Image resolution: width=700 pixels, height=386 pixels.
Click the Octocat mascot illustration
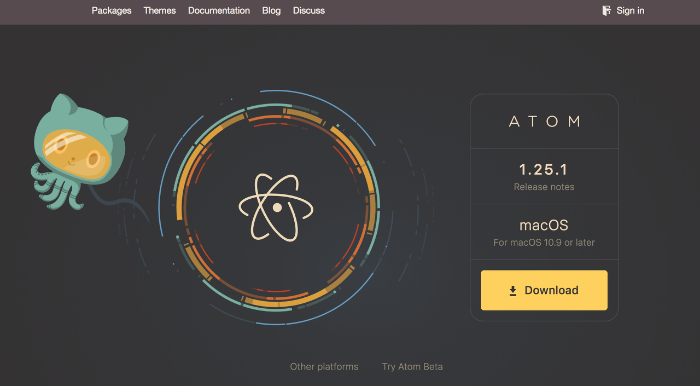(x=81, y=152)
